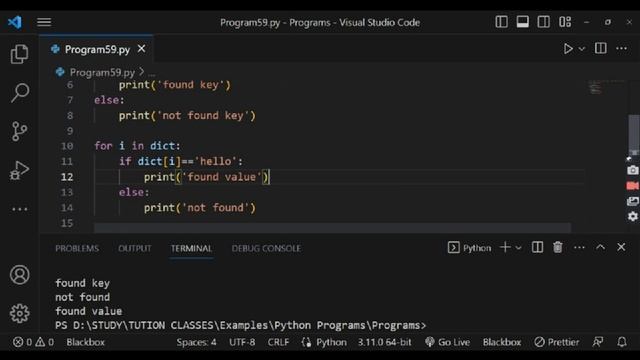Open the feedback icon in status bar
Viewport: 640px width, 360px height.
click(x=598, y=342)
